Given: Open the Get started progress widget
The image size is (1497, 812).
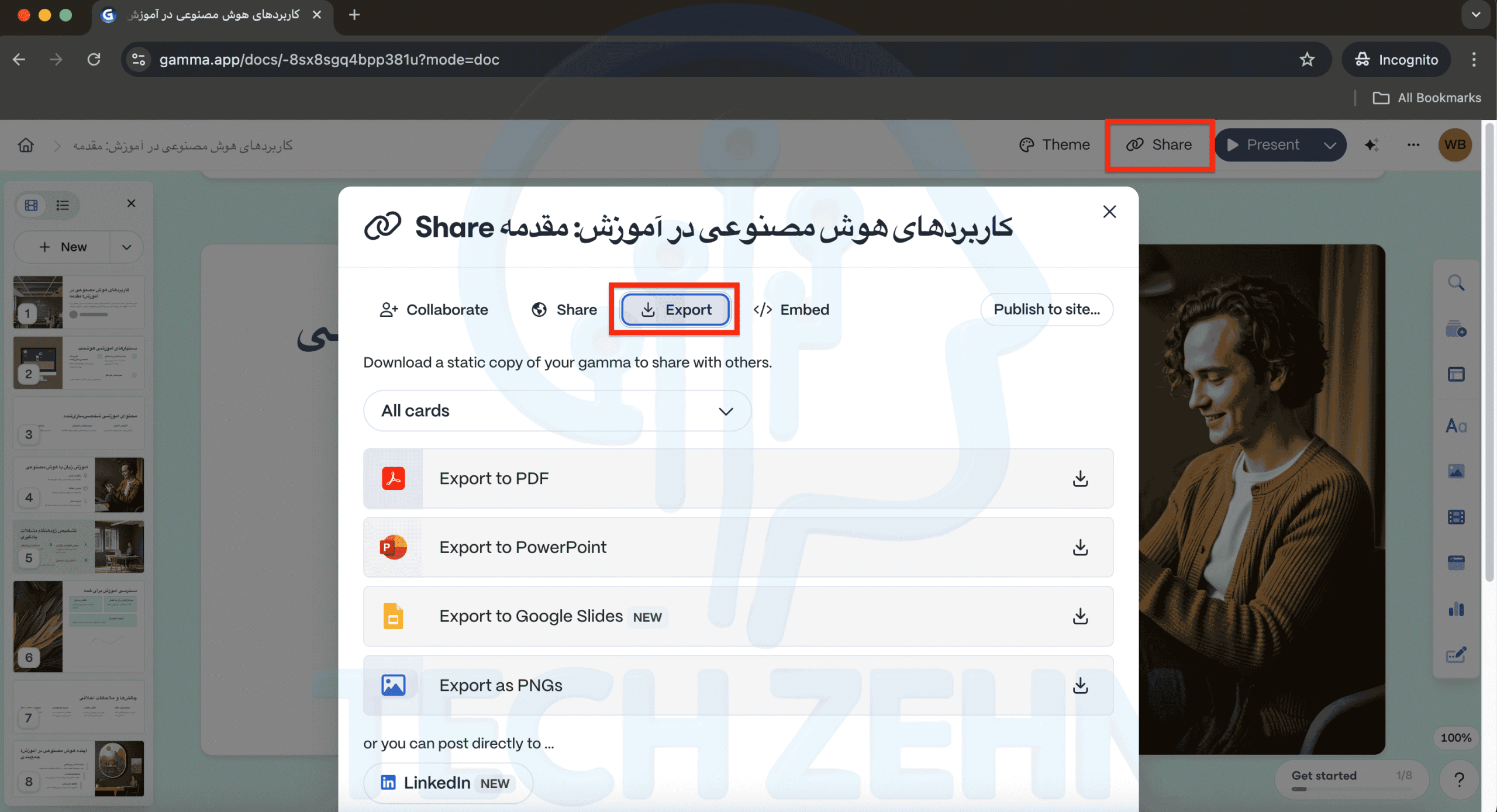Looking at the screenshot, I should pyautogui.click(x=1351, y=780).
